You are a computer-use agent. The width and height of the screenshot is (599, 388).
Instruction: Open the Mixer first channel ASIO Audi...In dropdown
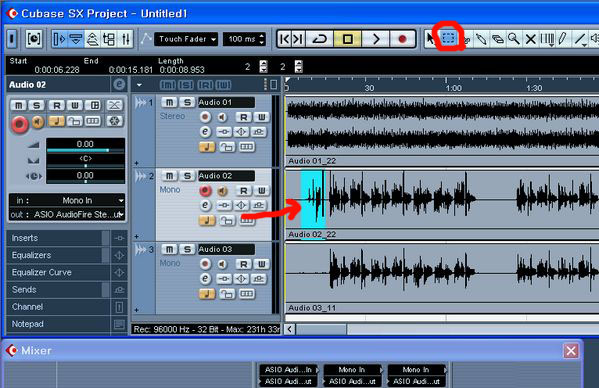point(289,370)
